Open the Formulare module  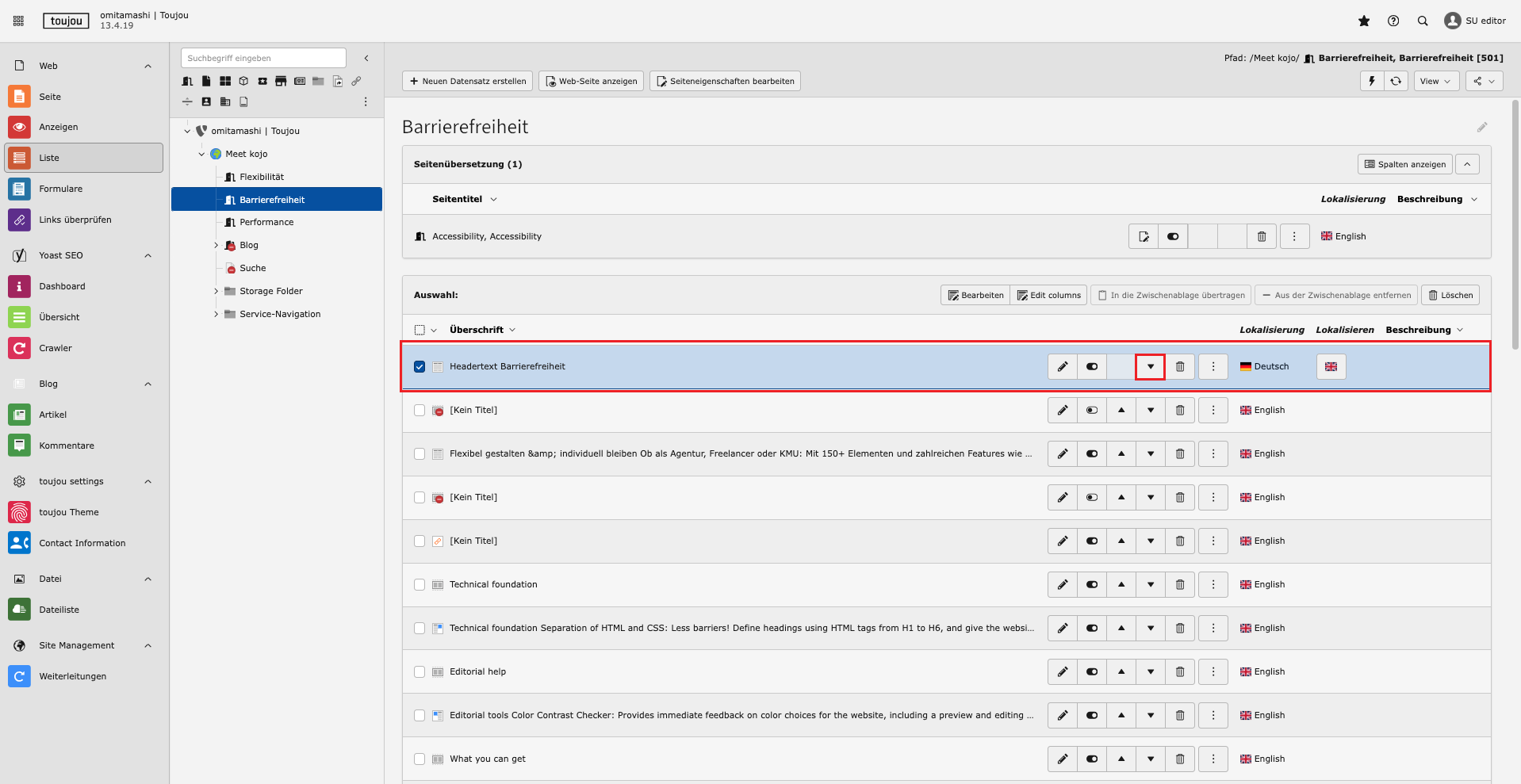60,189
